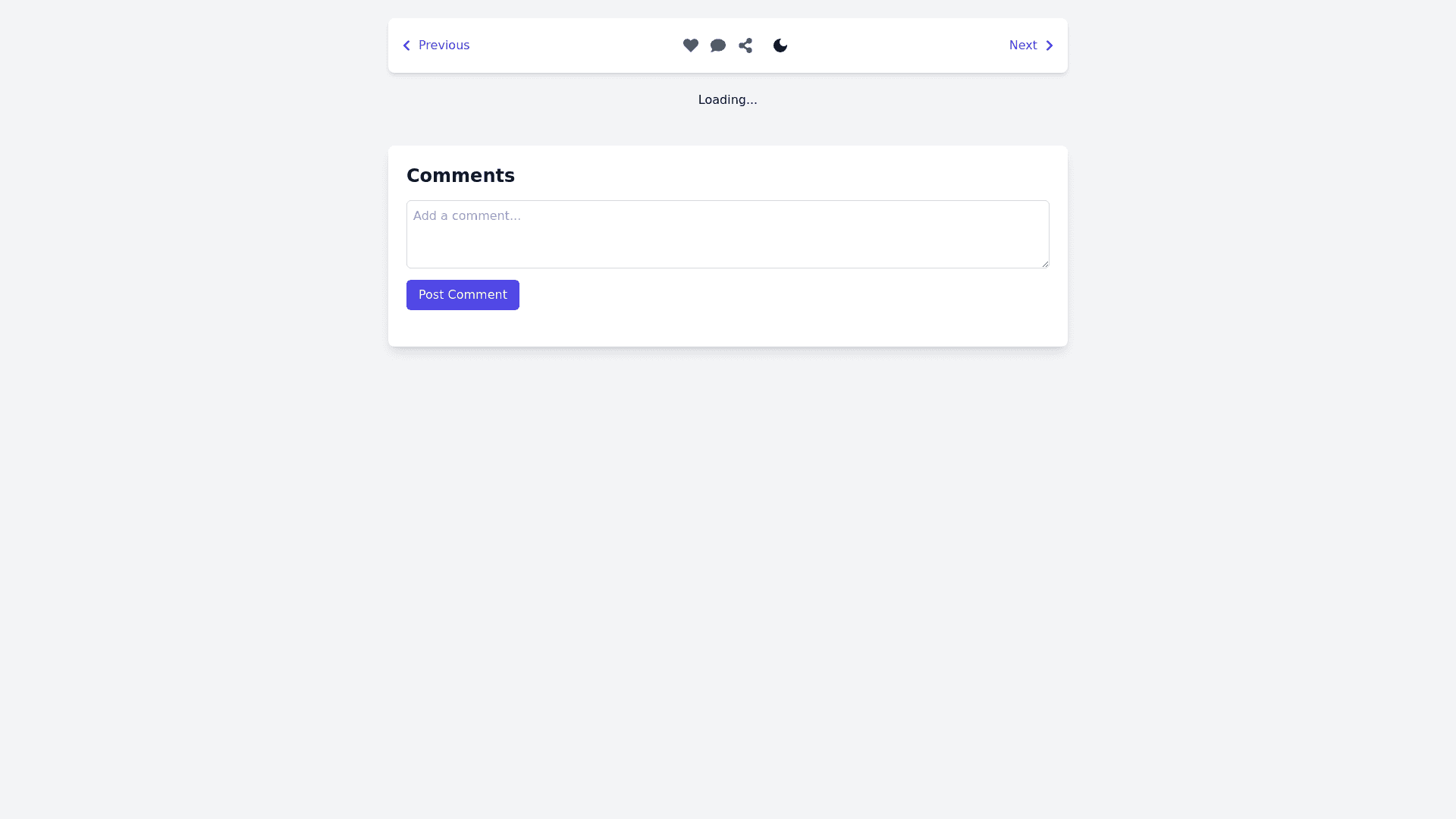The image size is (1456, 819).
Task: Click the left chevron beside Previous
Action: pos(406,45)
